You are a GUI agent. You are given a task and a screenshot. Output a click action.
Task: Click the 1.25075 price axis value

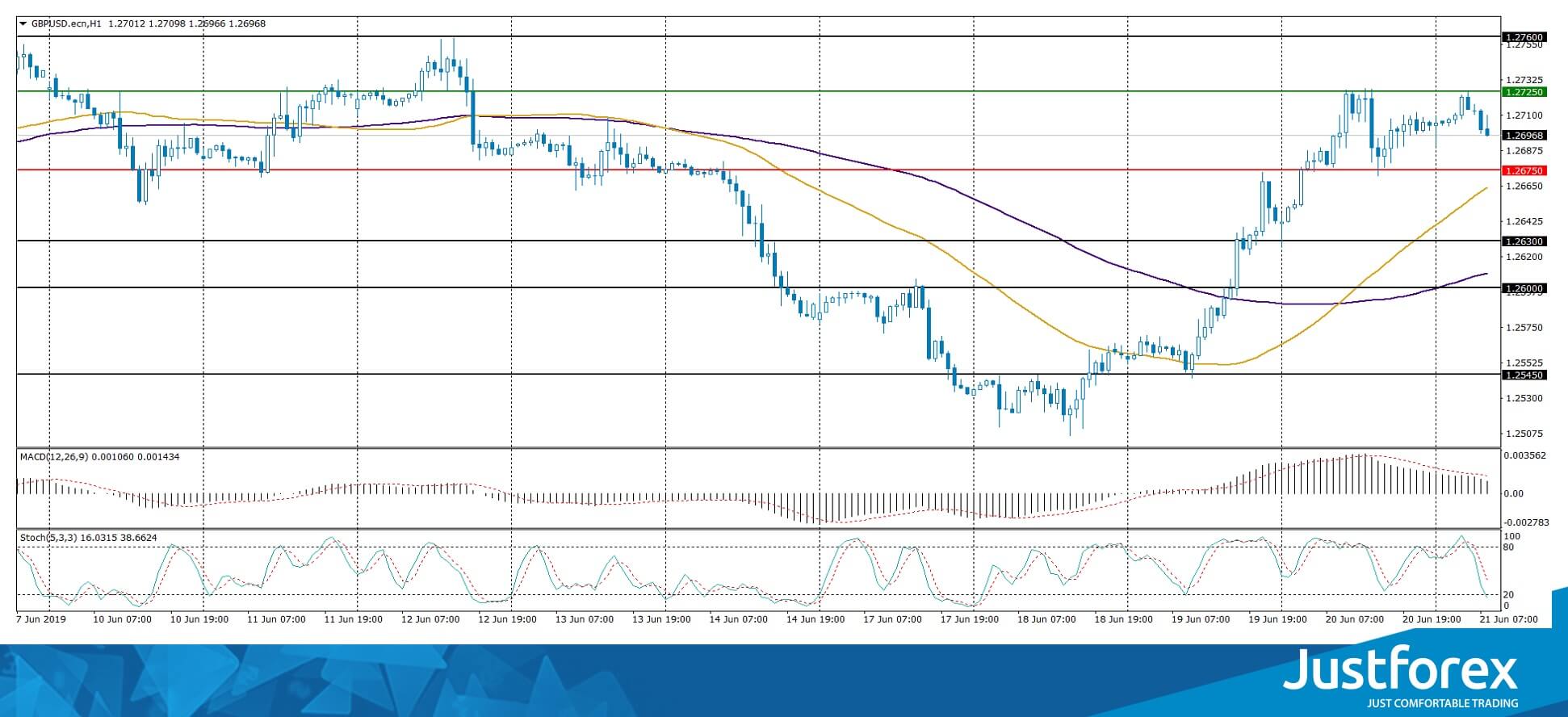point(1524,434)
